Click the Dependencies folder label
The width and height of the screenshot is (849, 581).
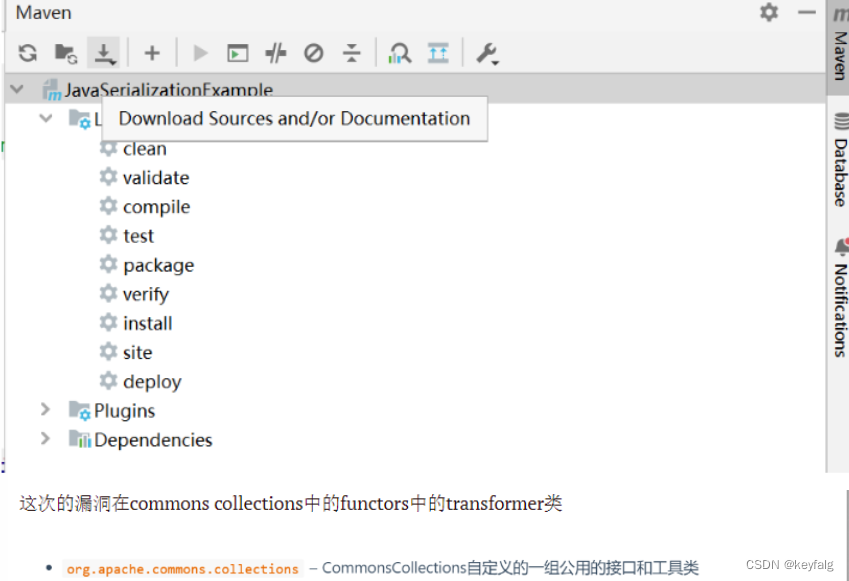pyautogui.click(x=153, y=440)
